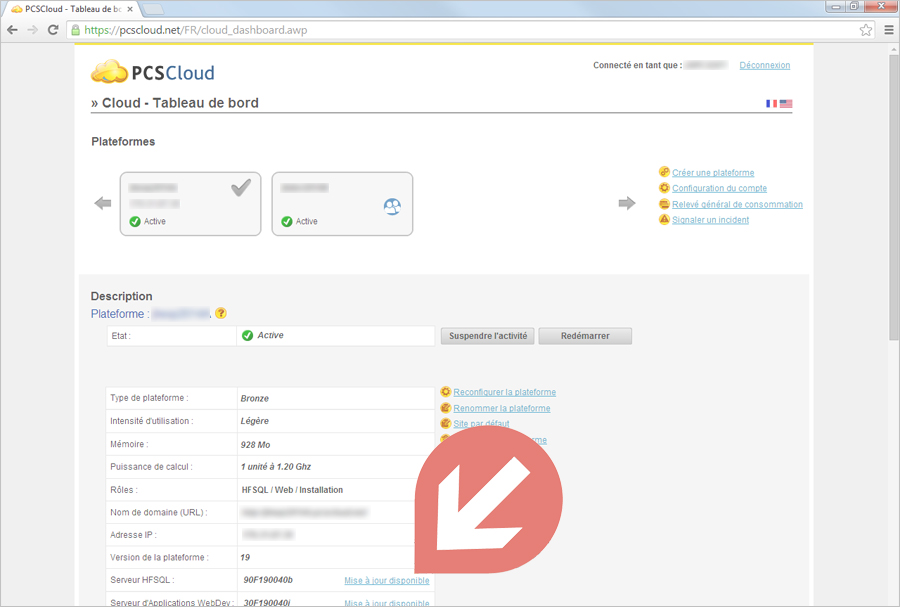Click the Redémarrer button
900x607 pixels.
pyautogui.click(x=585, y=336)
